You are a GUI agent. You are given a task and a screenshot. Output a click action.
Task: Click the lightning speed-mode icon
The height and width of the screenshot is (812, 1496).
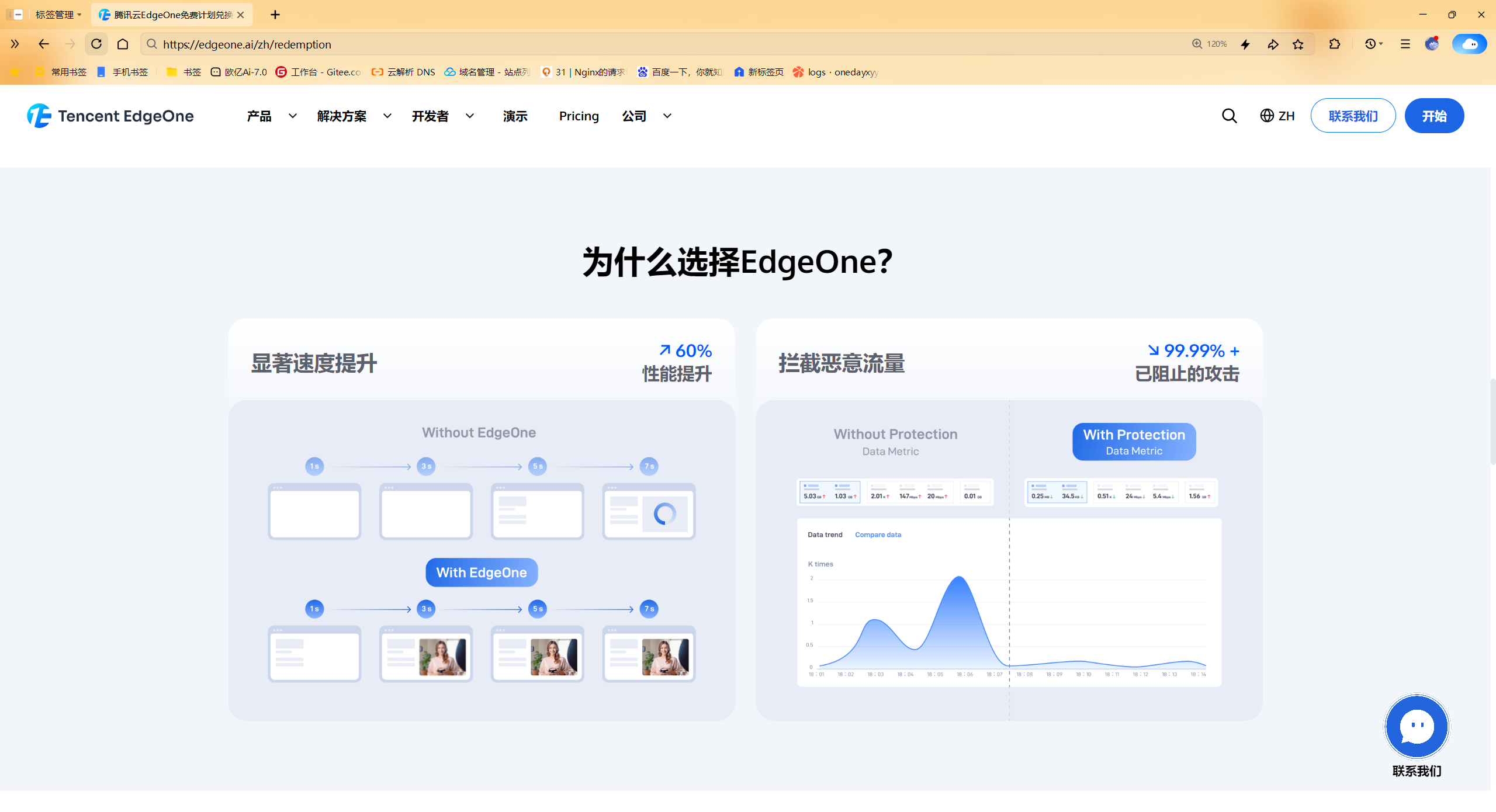pyautogui.click(x=1245, y=44)
